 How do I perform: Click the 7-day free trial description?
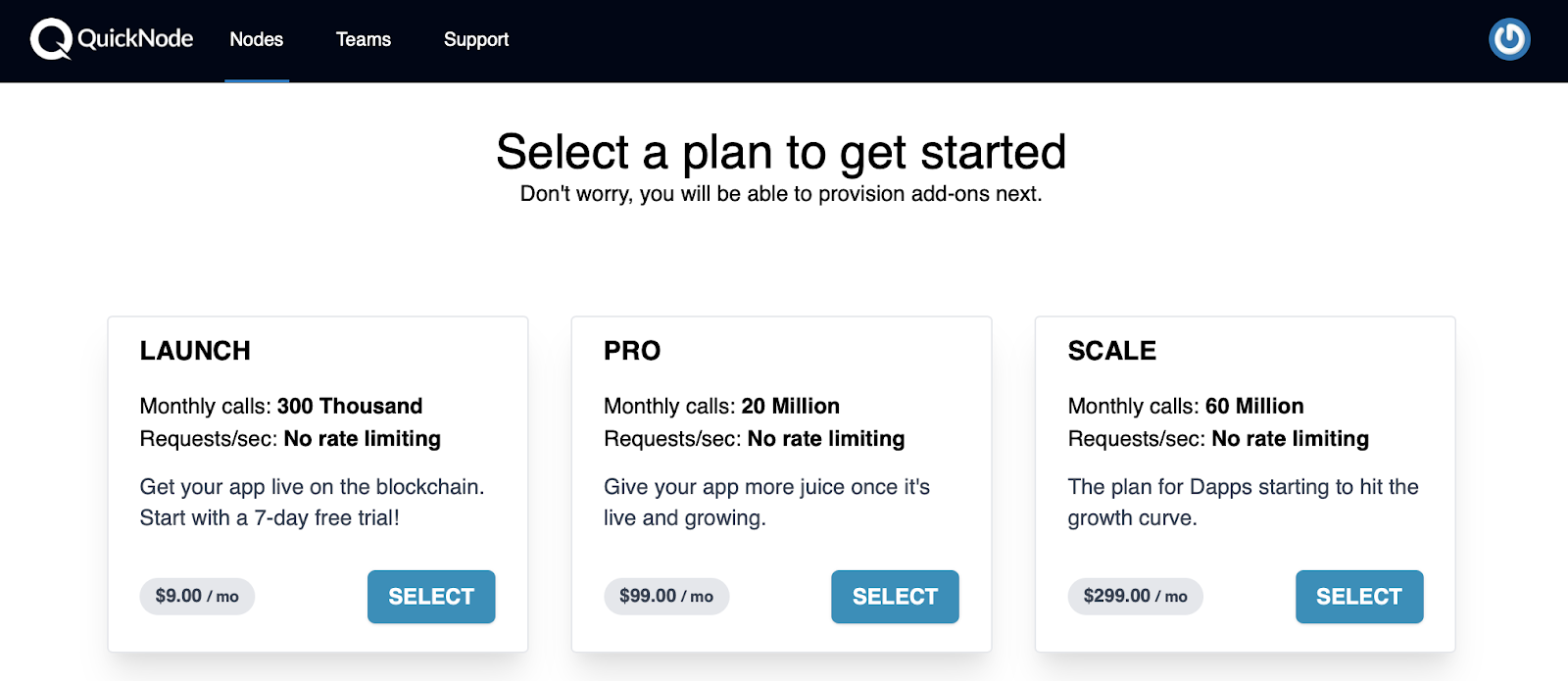coord(269,517)
